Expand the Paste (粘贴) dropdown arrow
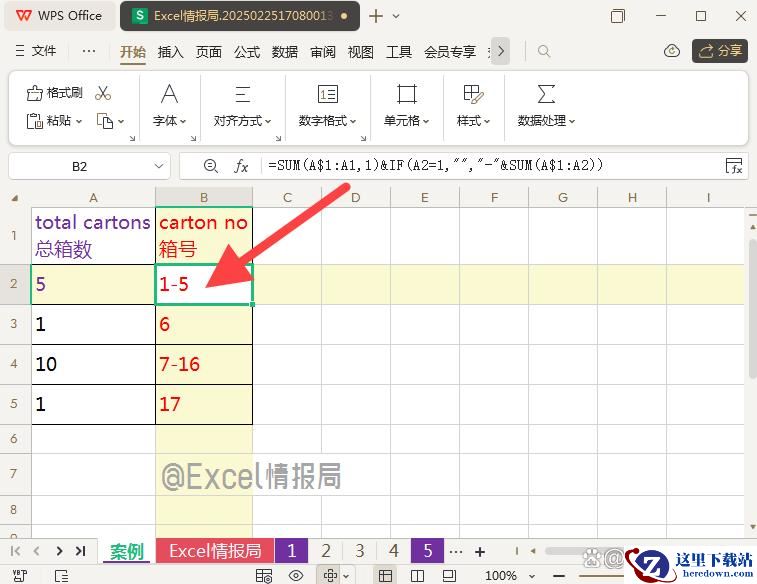The height and width of the screenshot is (584, 757). [79, 121]
